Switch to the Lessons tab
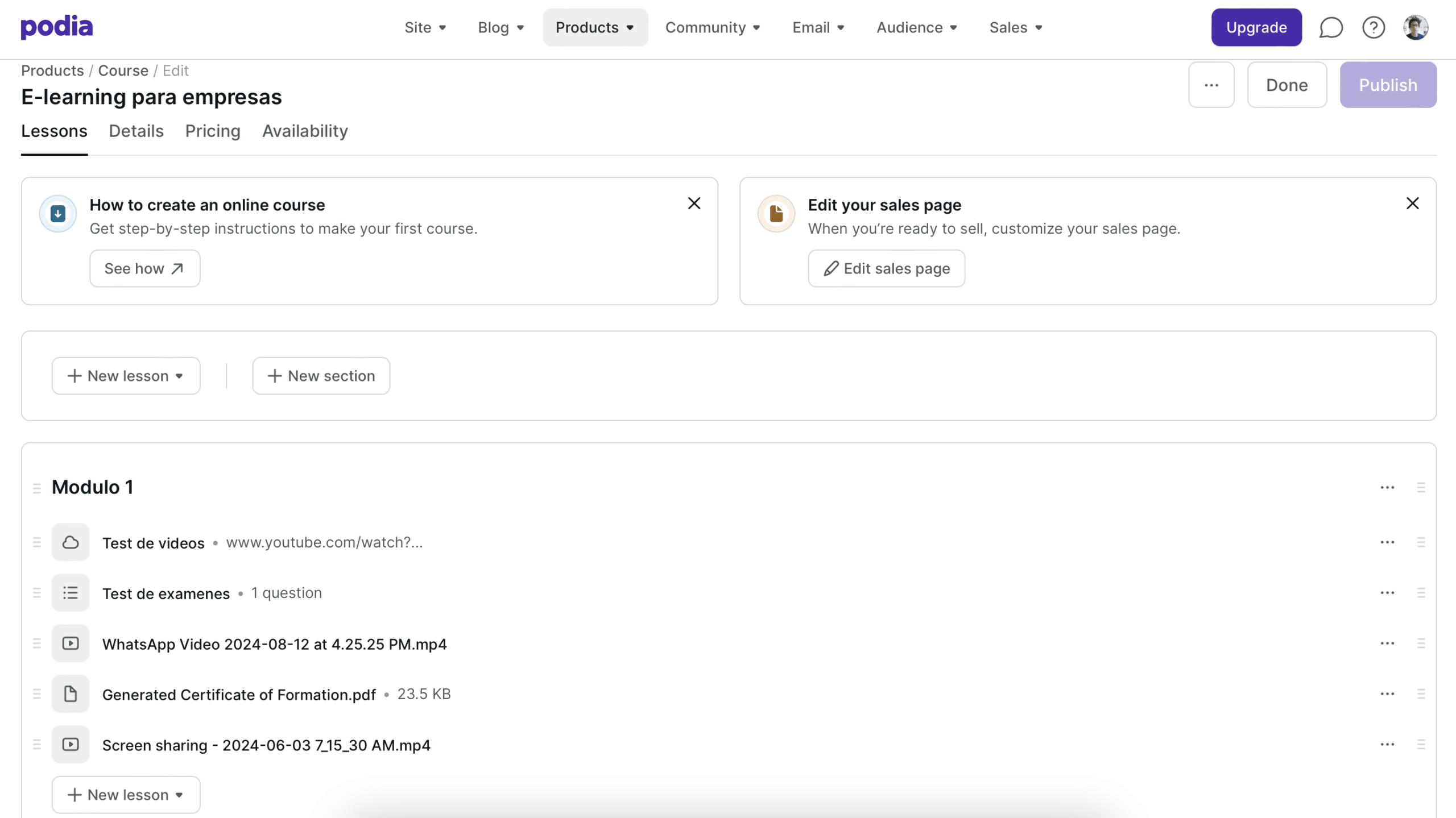The height and width of the screenshot is (818, 1456). (54, 131)
